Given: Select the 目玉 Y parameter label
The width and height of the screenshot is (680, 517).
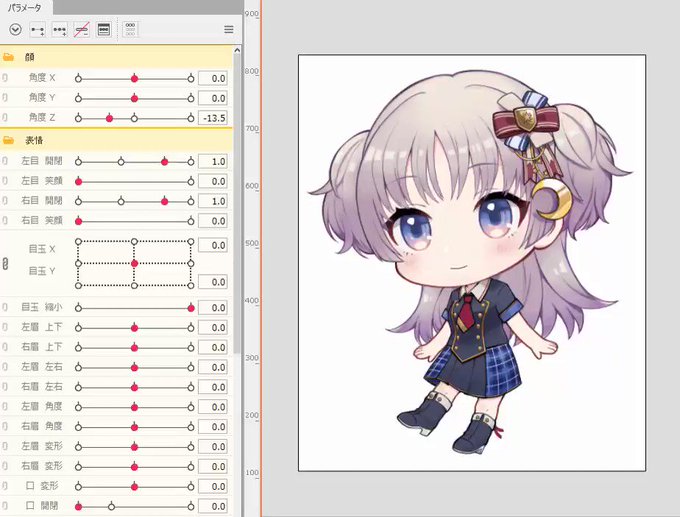Looking at the screenshot, I should click(x=42, y=271).
